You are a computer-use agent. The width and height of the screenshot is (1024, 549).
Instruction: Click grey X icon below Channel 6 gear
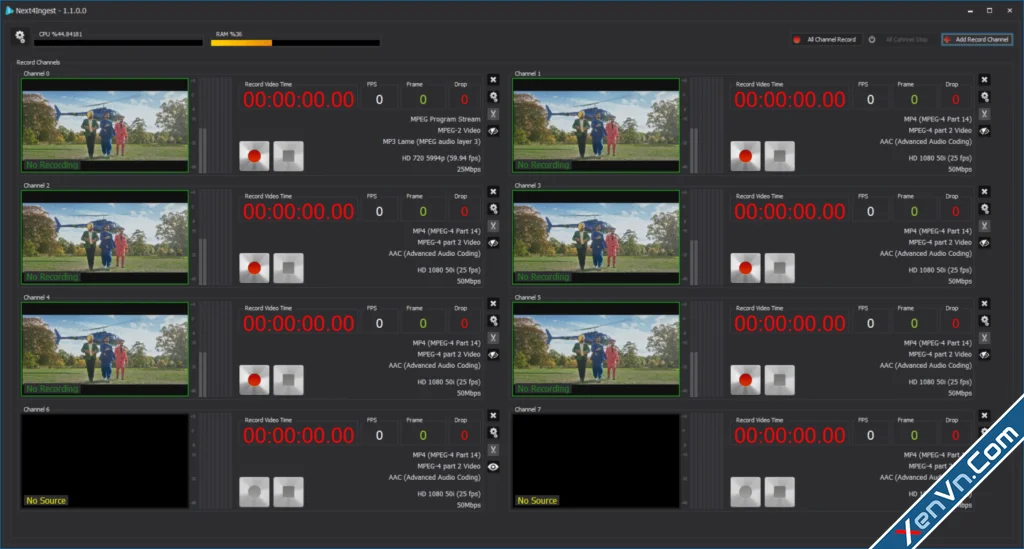(x=493, y=450)
